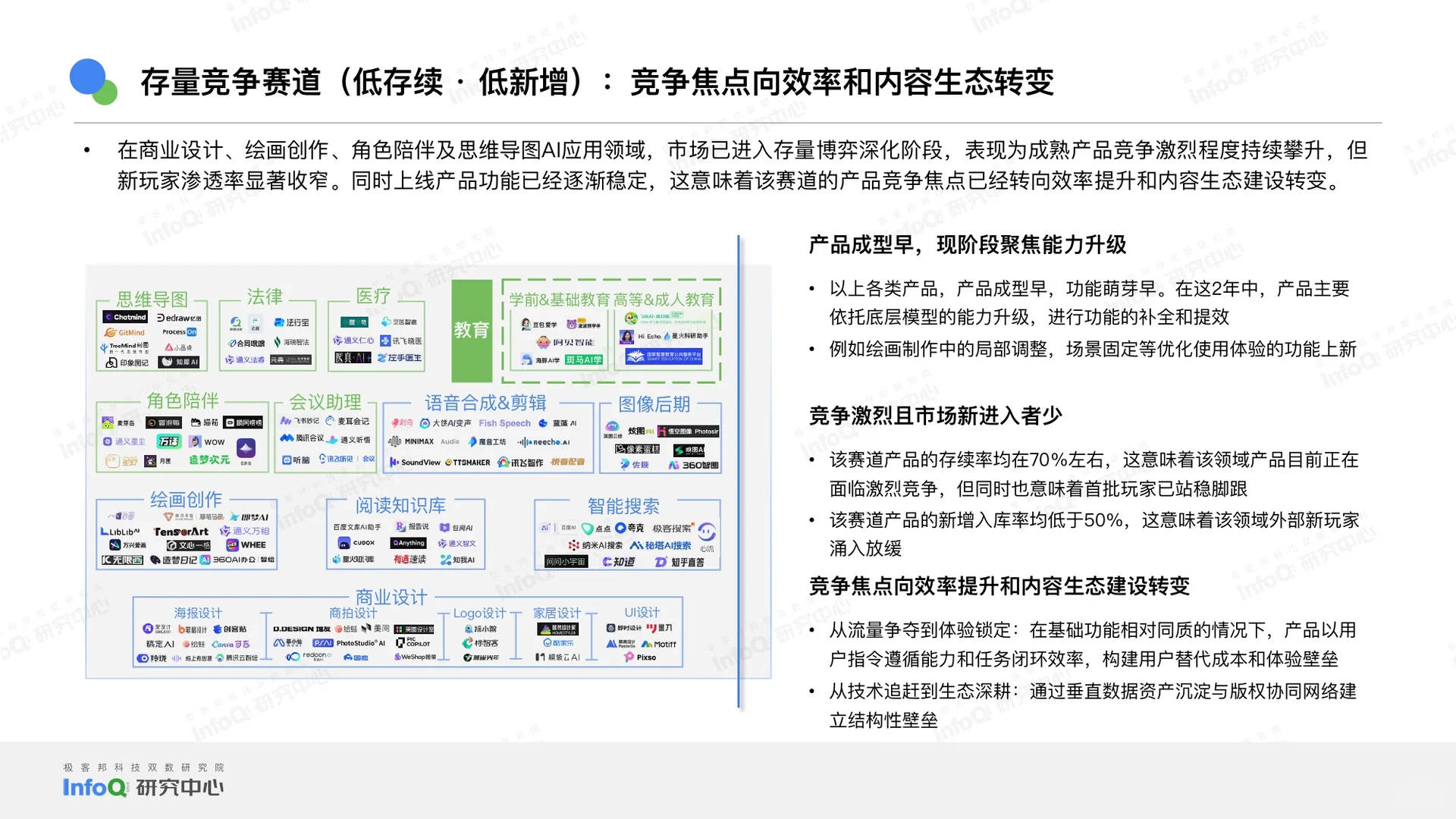The width and height of the screenshot is (1456, 819).
Task: Click the 秘塔AI搜索 logo
Action: [661, 545]
